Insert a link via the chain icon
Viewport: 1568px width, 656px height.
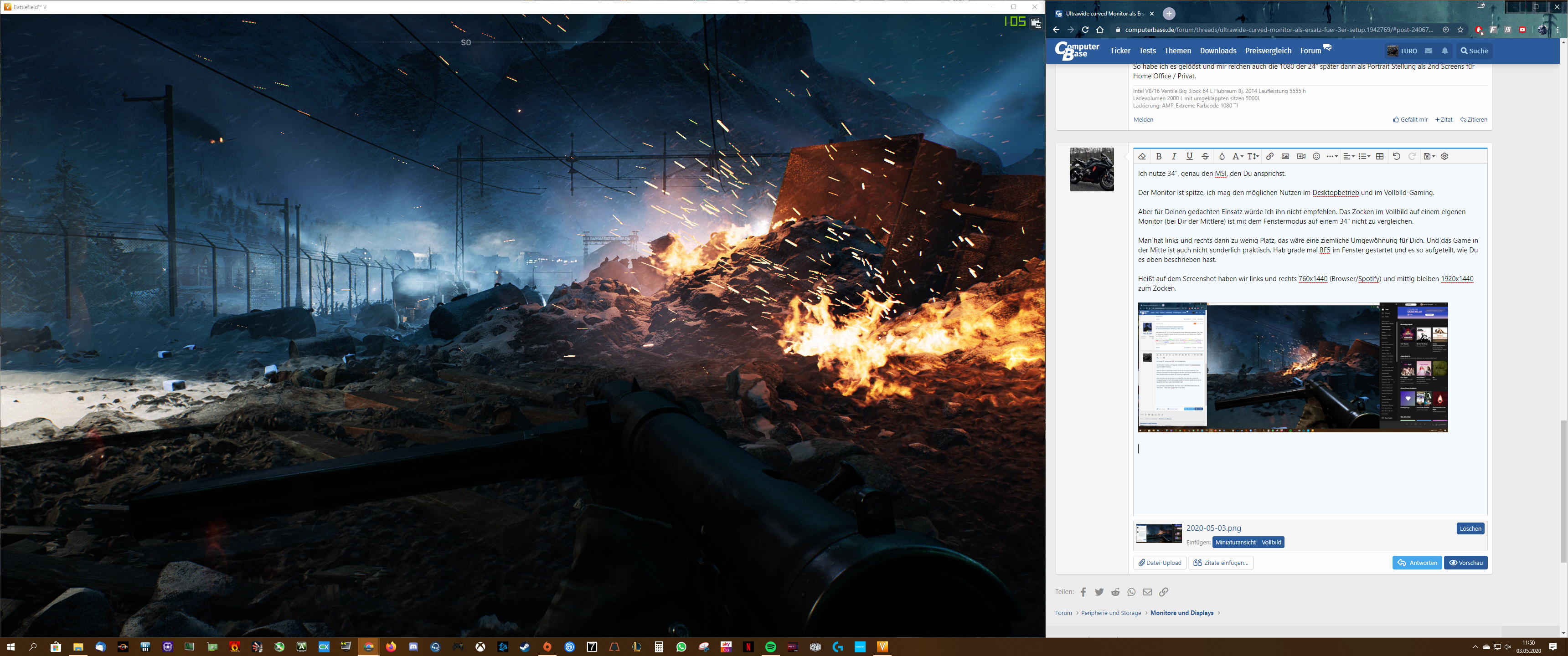click(1270, 156)
